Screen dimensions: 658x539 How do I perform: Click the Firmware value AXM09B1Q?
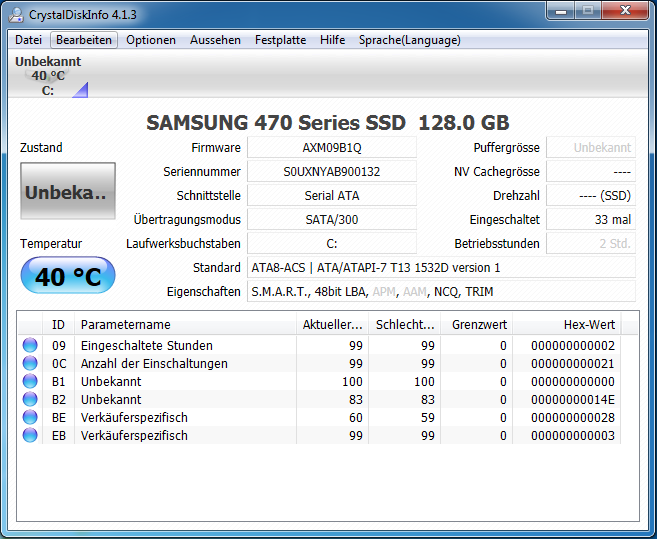click(332, 148)
